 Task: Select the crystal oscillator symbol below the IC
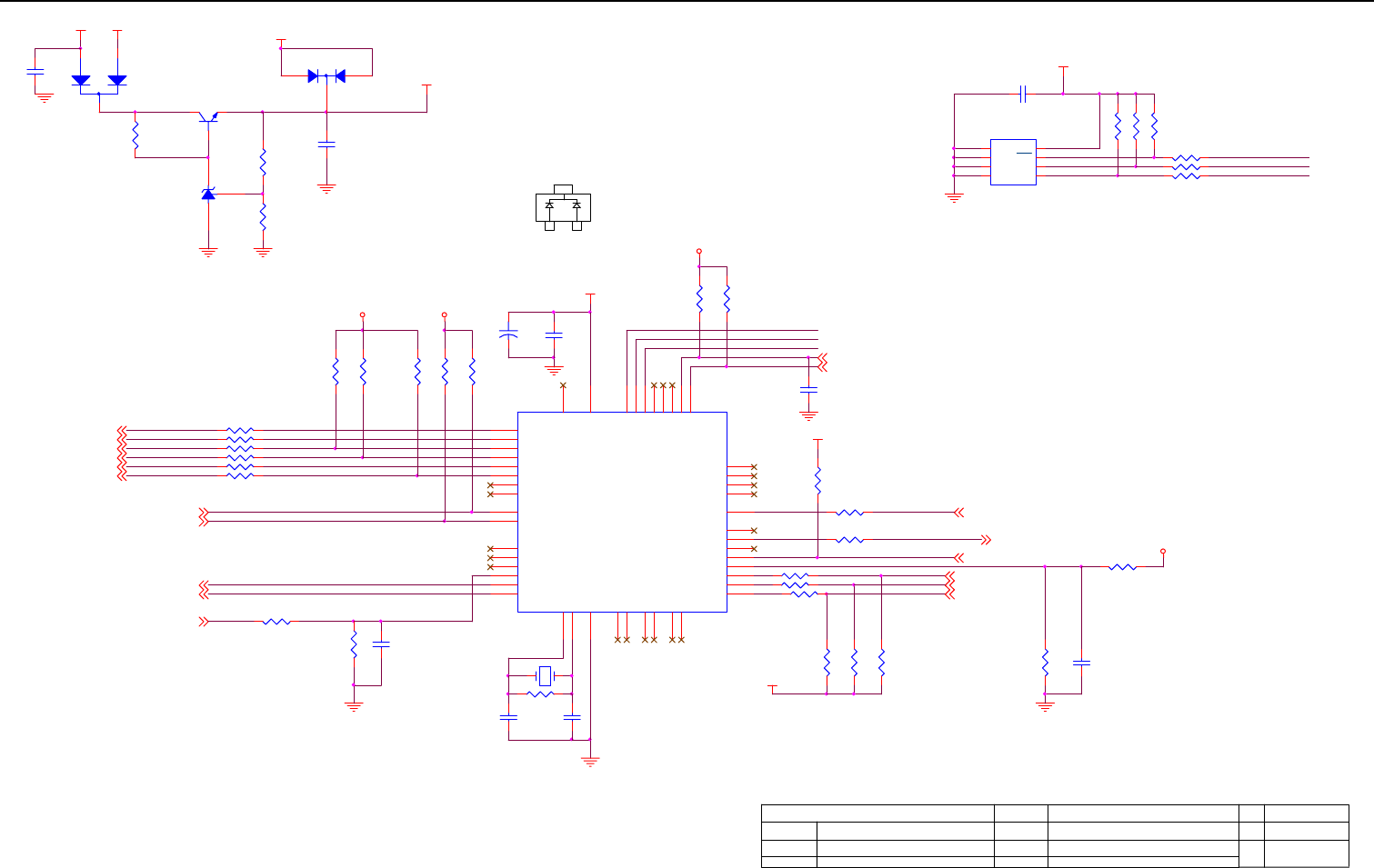pyautogui.click(x=545, y=675)
